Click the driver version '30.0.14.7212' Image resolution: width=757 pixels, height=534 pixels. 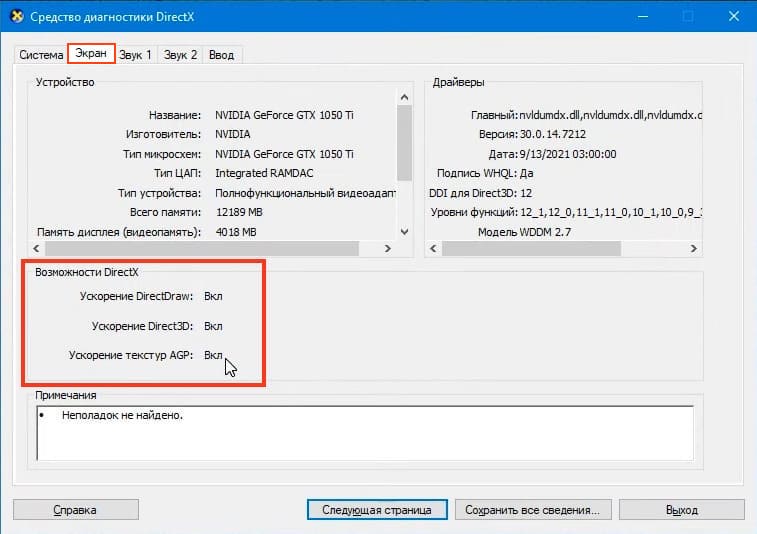pos(553,134)
